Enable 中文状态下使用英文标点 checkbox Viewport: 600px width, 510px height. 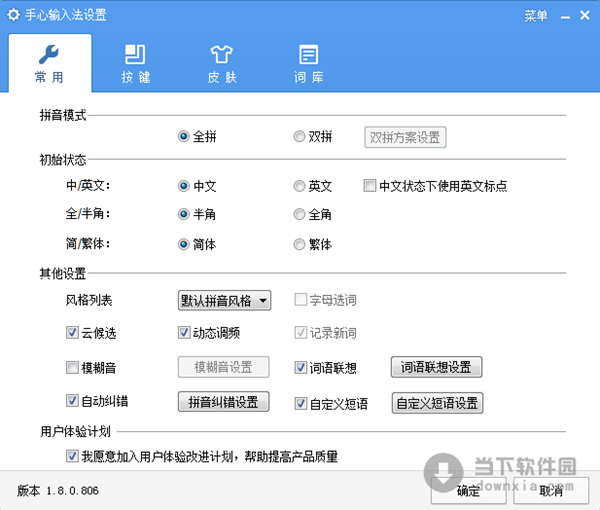tap(370, 186)
